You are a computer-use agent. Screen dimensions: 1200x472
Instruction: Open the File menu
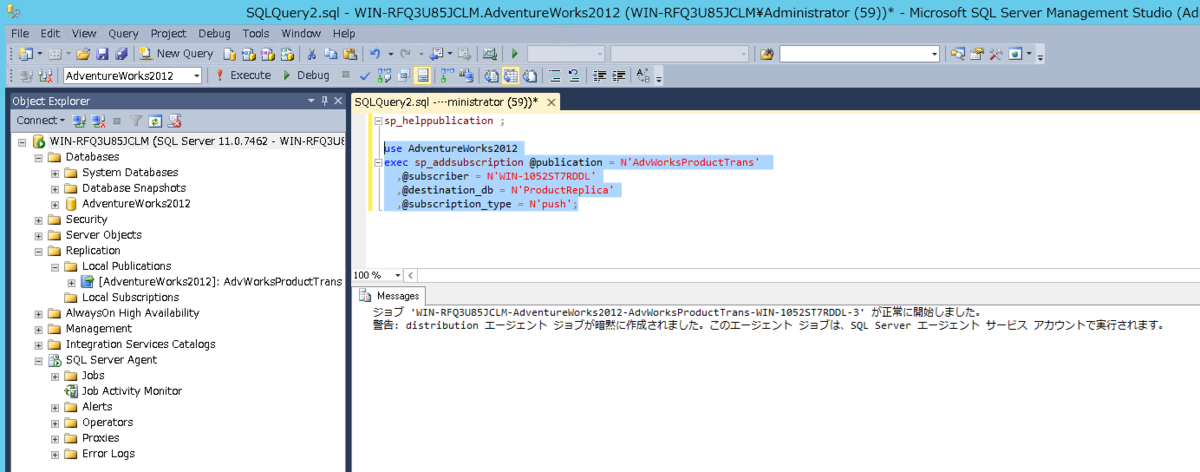[x=20, y=33]
